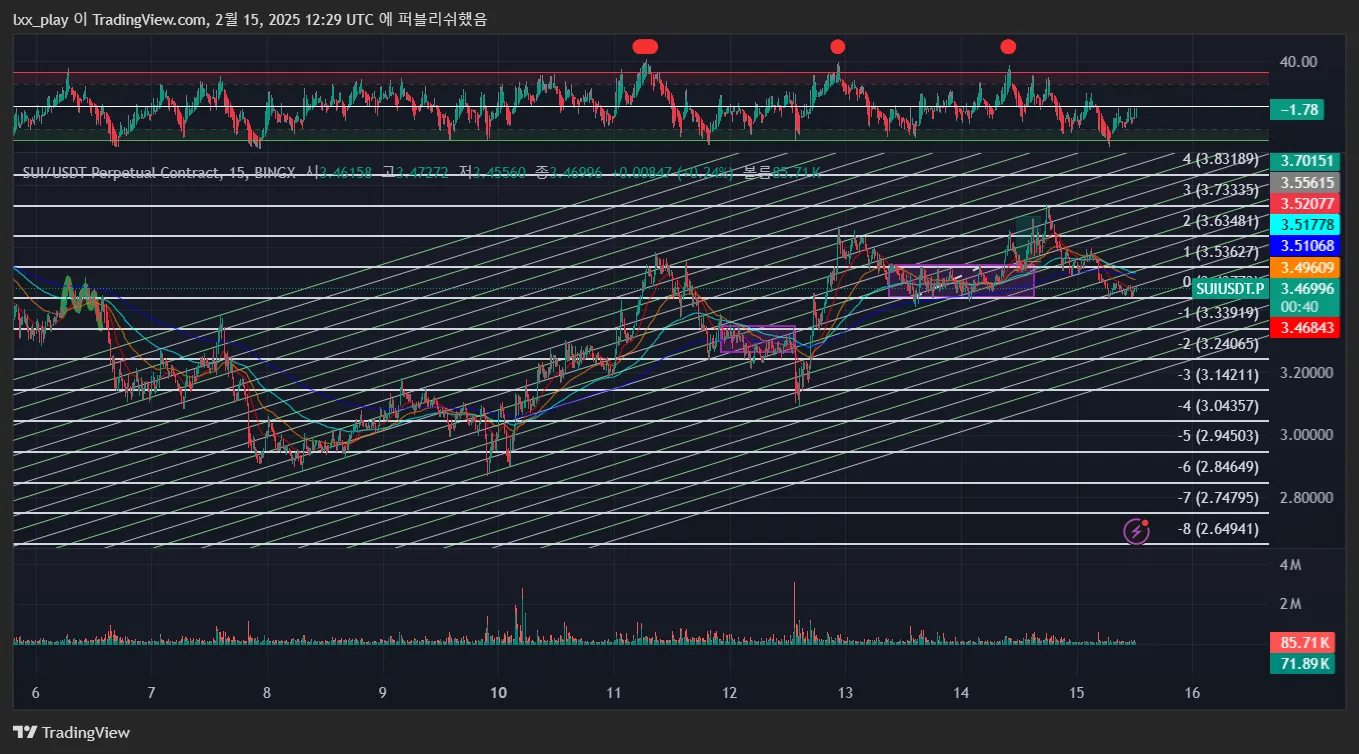The height and width of the screenshot is (754, 1359).
Task: Click Fib level label -2 (3.24065)
Action: (1218, 344)
